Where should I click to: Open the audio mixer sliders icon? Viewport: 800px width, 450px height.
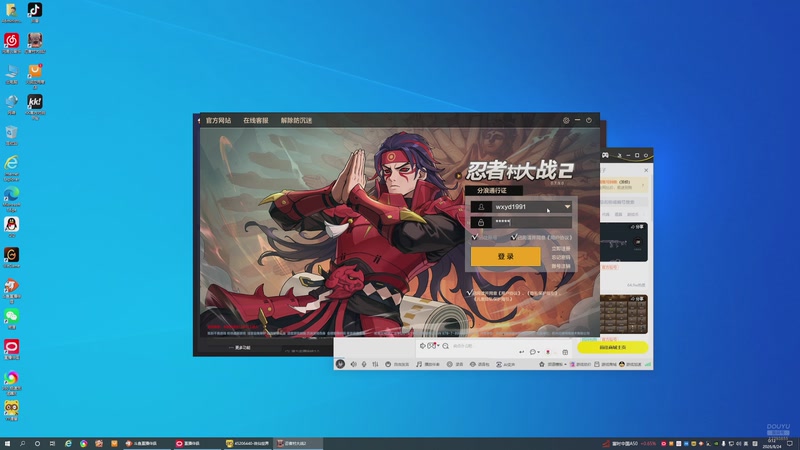376,364
